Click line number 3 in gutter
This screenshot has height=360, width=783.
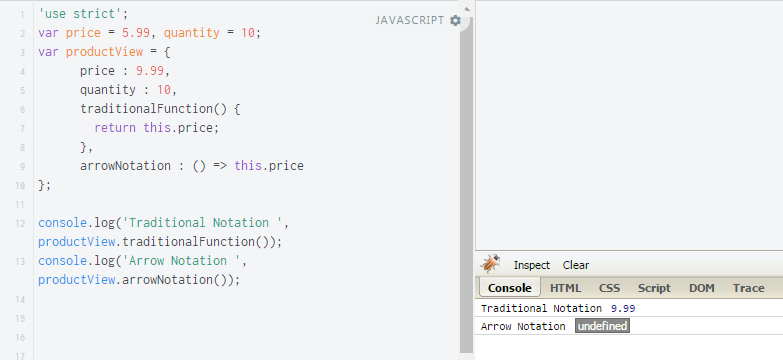[22, 52]
